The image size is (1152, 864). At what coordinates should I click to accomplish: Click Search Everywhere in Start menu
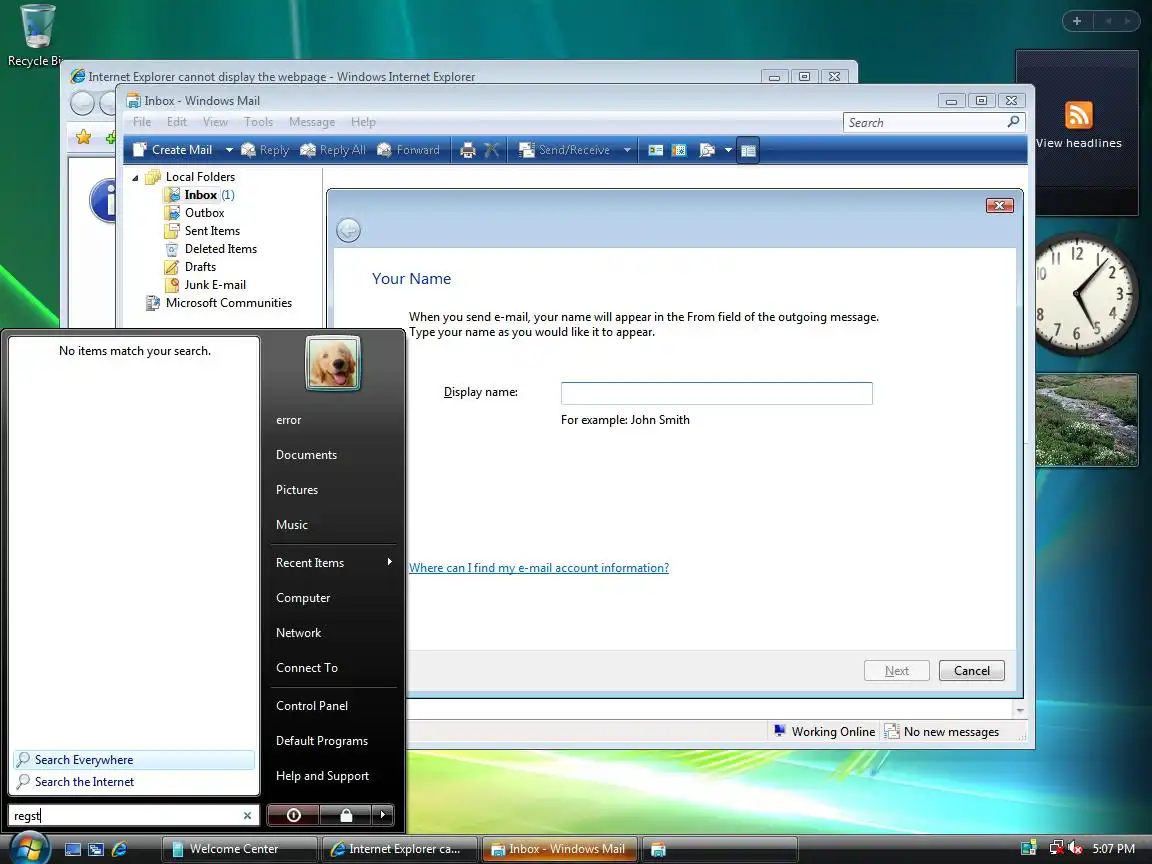coord(134,760)
